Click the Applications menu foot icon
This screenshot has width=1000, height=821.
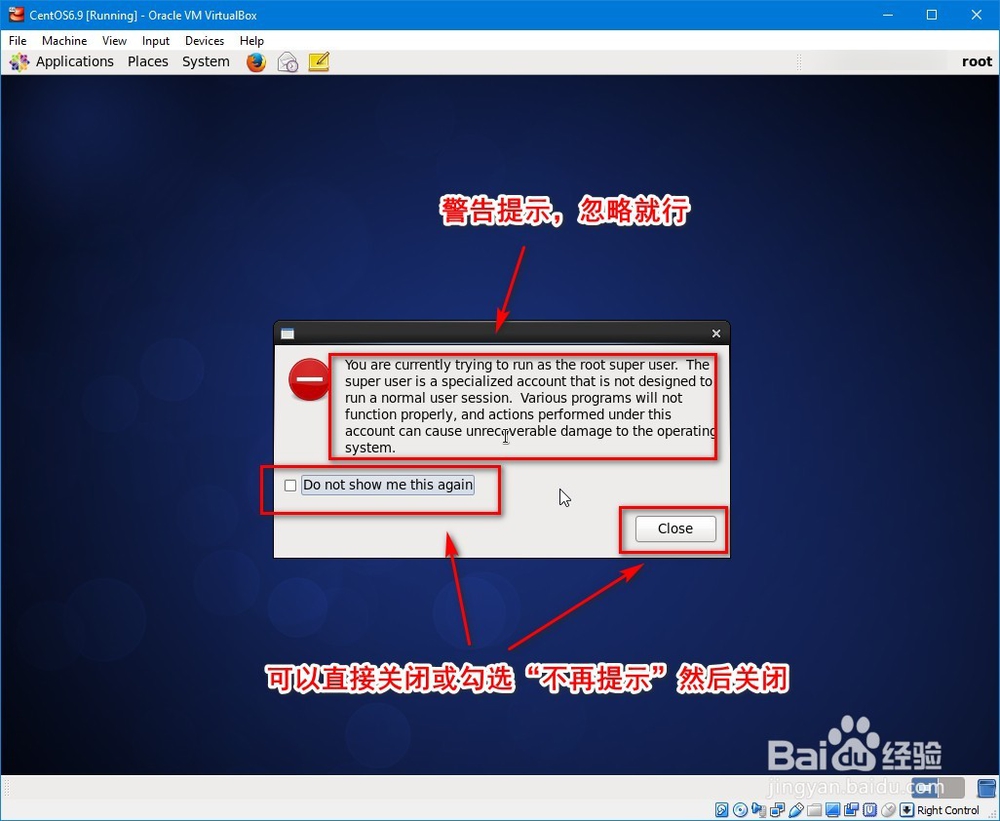click(x=19, y=62)
